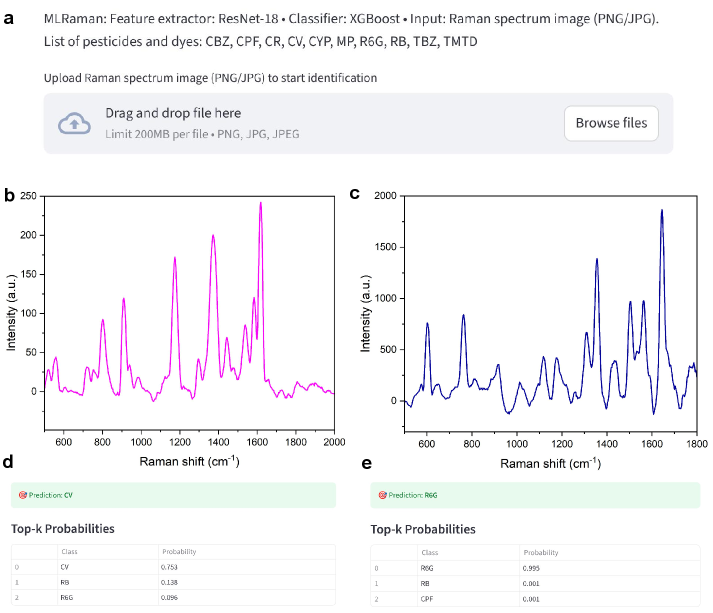Click the right Top-k Probabilities heading
Viewport: 713px width, 613px height.
(422, 528)
